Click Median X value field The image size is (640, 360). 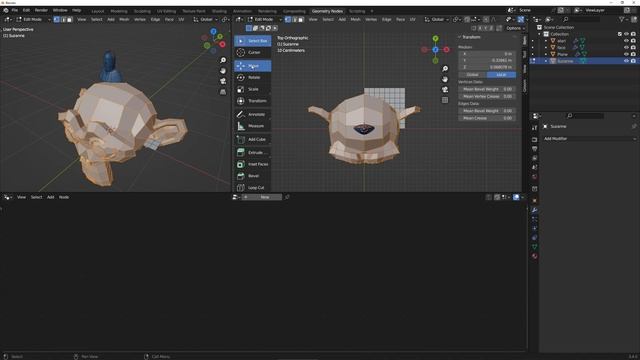point(487,53)
